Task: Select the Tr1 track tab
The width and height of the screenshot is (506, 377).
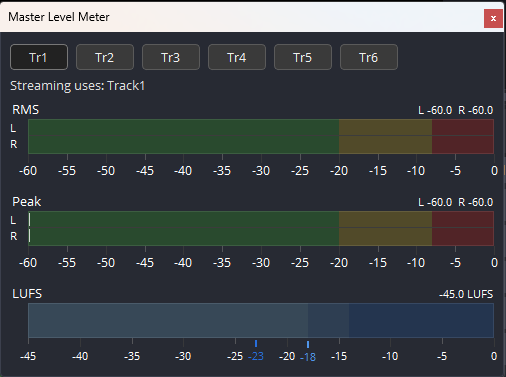Action: pos(39,57)
